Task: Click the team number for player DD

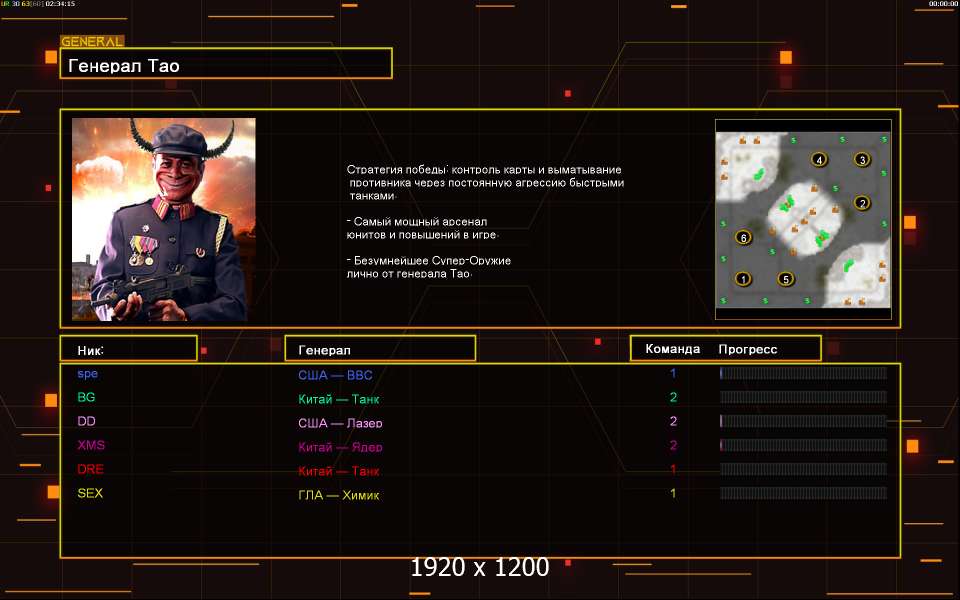Action: click(x=673, y=421)
